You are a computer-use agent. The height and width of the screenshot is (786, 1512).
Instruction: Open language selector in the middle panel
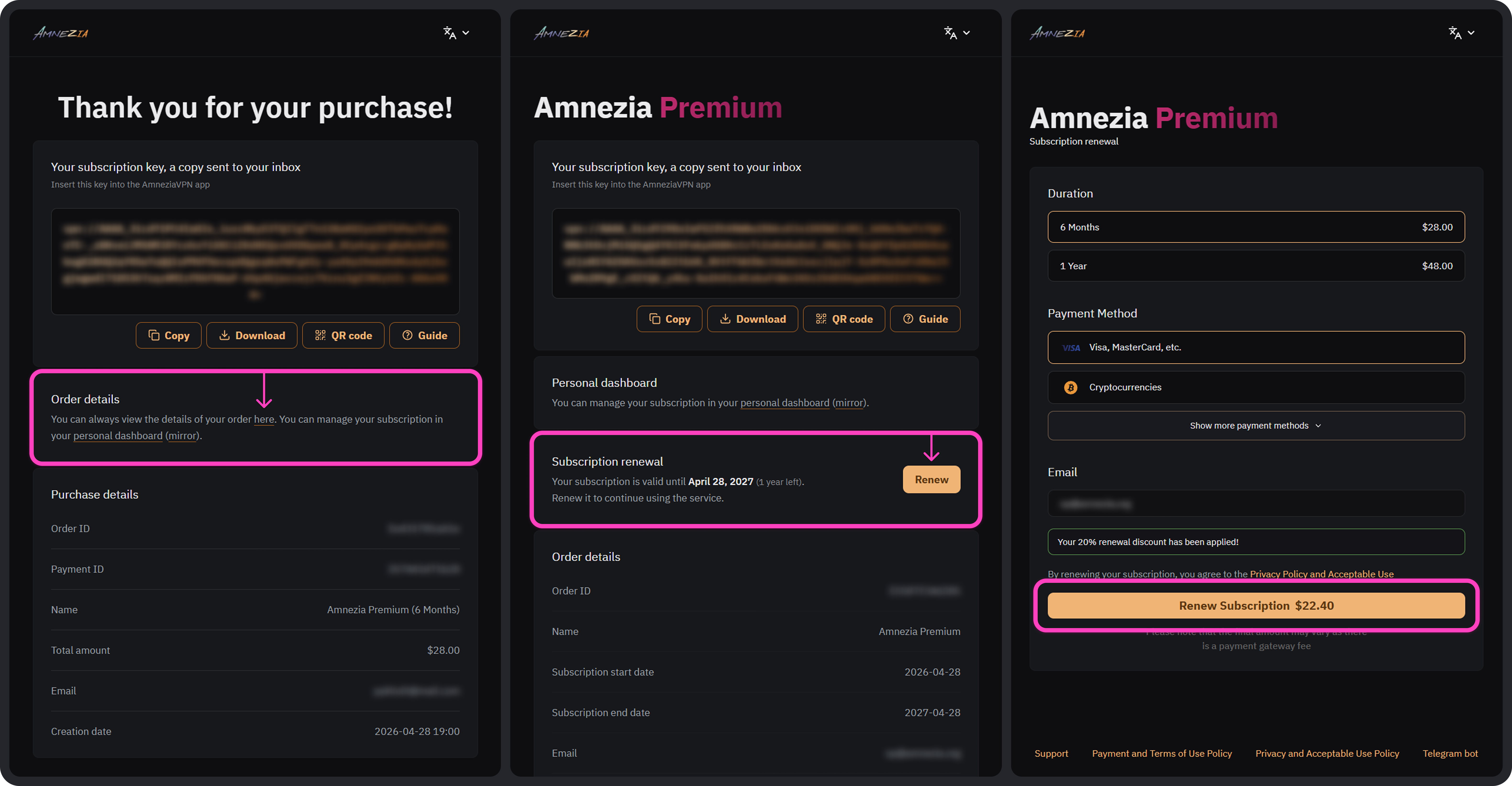coord(957,33)
